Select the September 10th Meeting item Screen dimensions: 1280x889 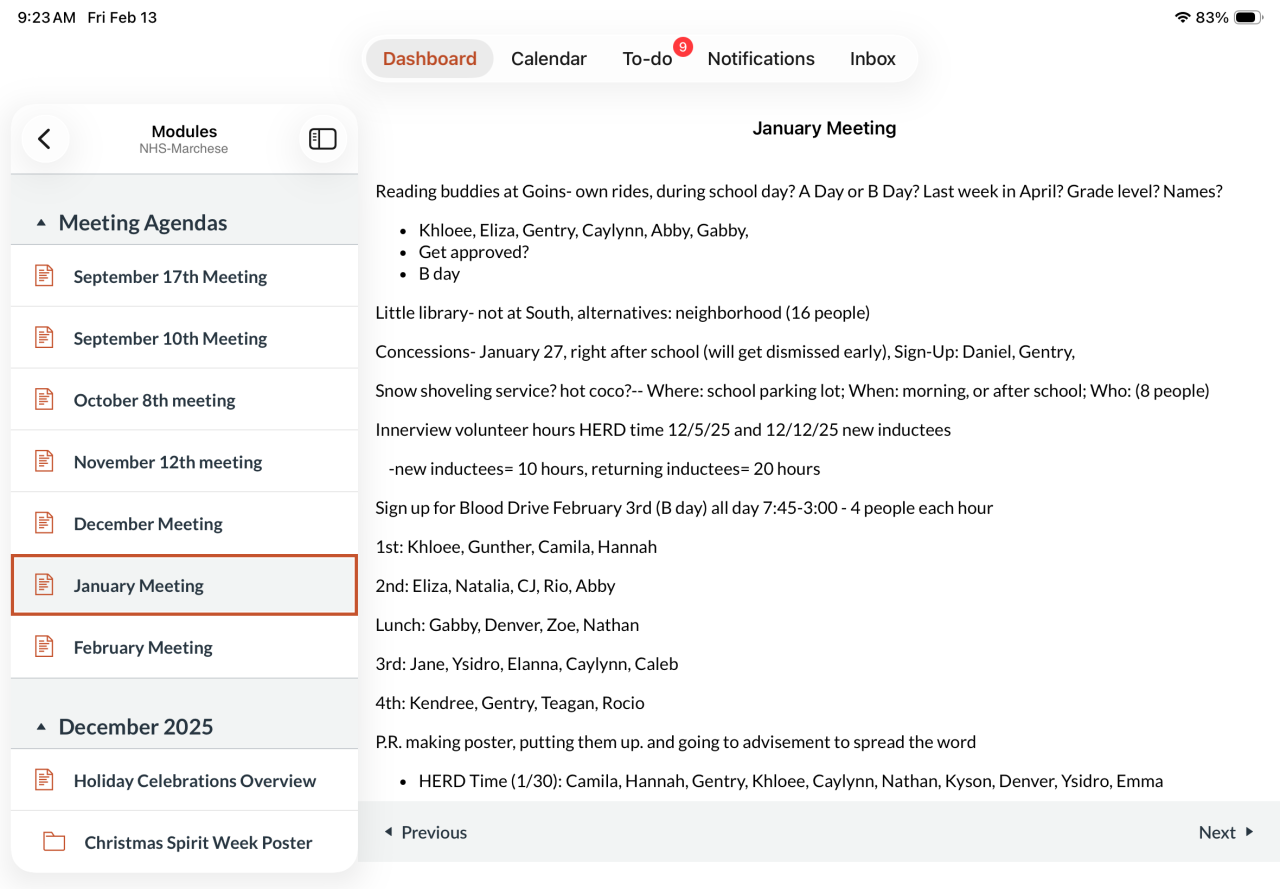point(170,338)
